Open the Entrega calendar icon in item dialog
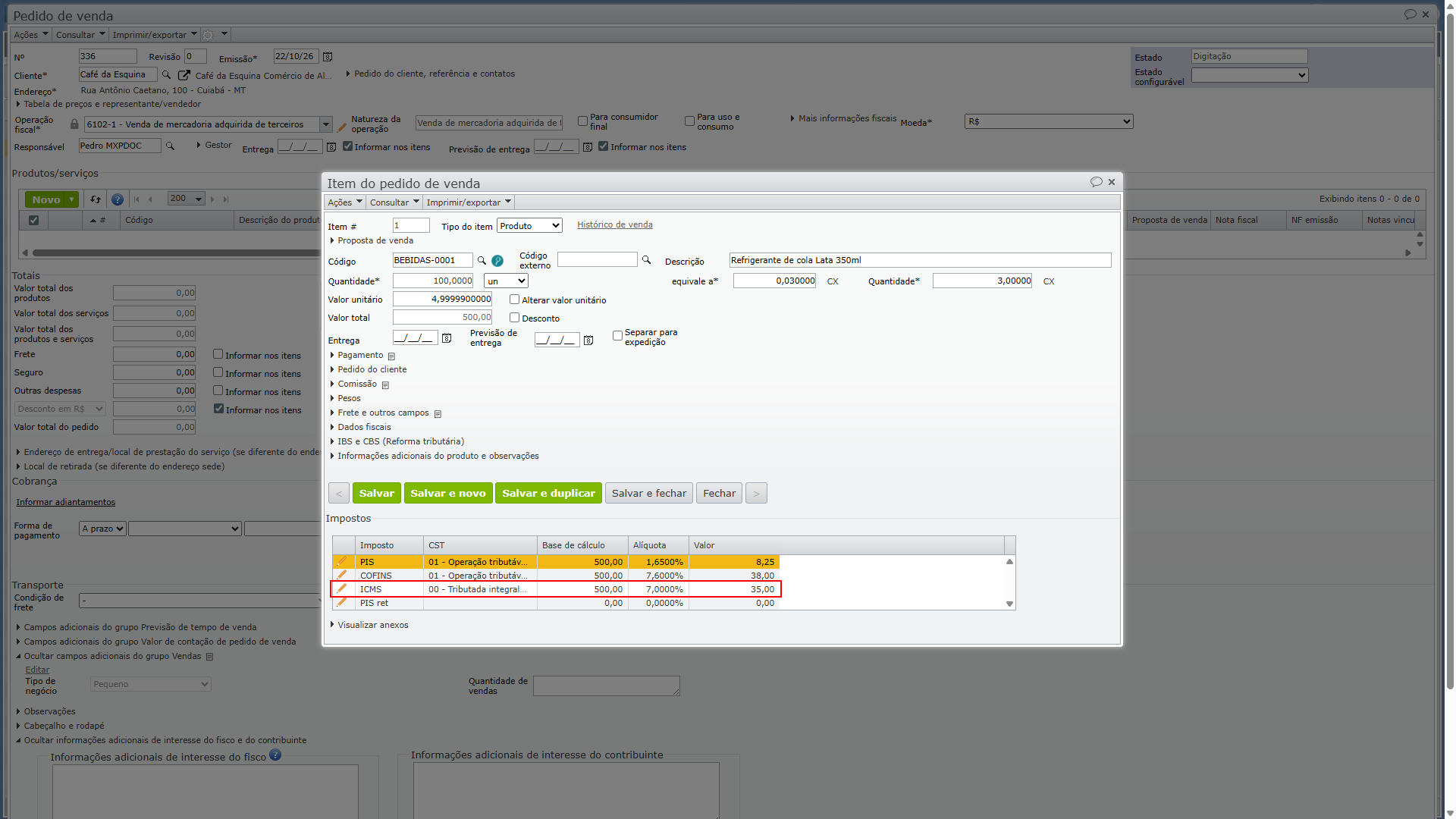 pyautogui.click(x=447, y=338)
